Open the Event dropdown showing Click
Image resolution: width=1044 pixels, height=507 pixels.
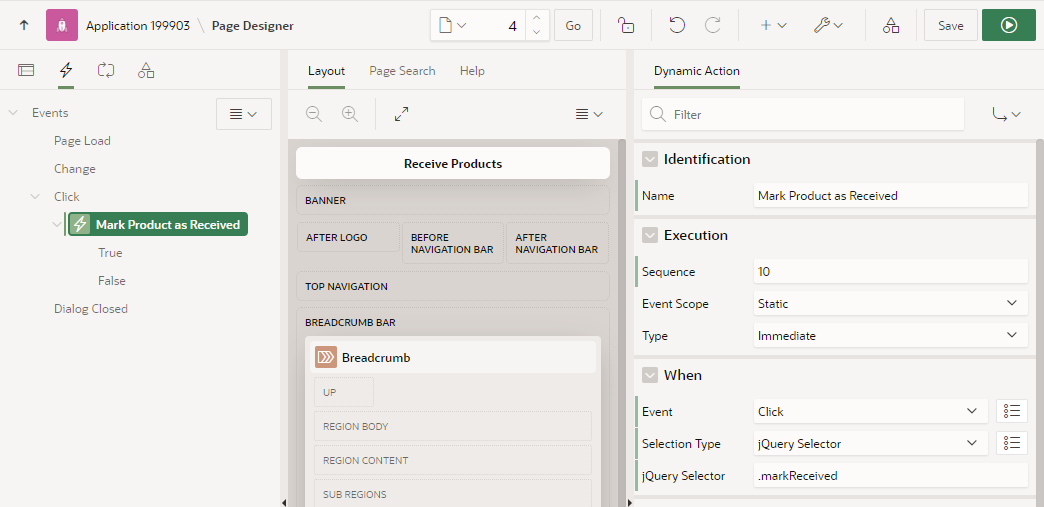[871, 412]
